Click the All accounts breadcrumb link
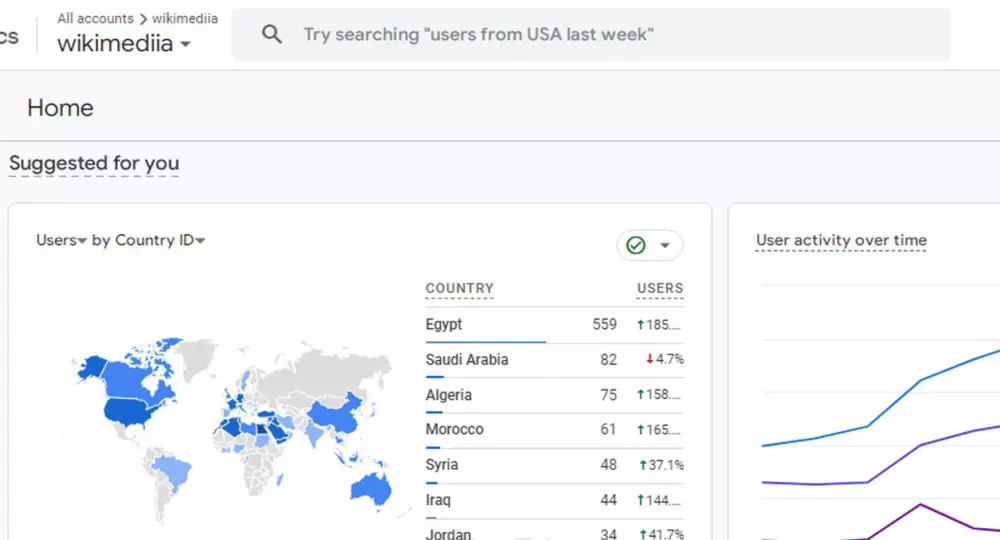This screenshot has height=540, width=1000. (95, 18)
